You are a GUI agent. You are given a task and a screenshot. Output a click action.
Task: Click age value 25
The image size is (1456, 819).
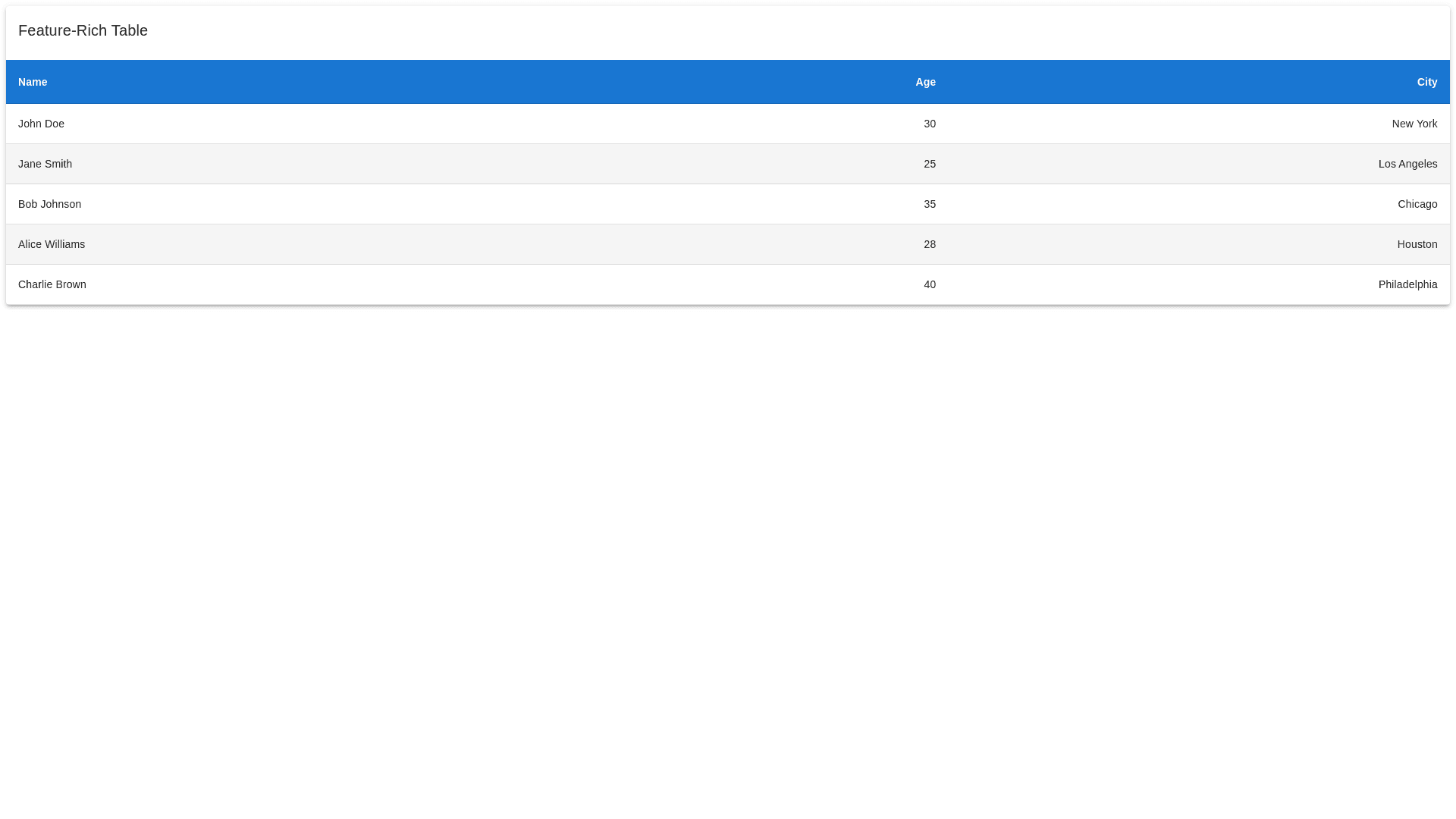pyautogui.click(x=929, y=164)
